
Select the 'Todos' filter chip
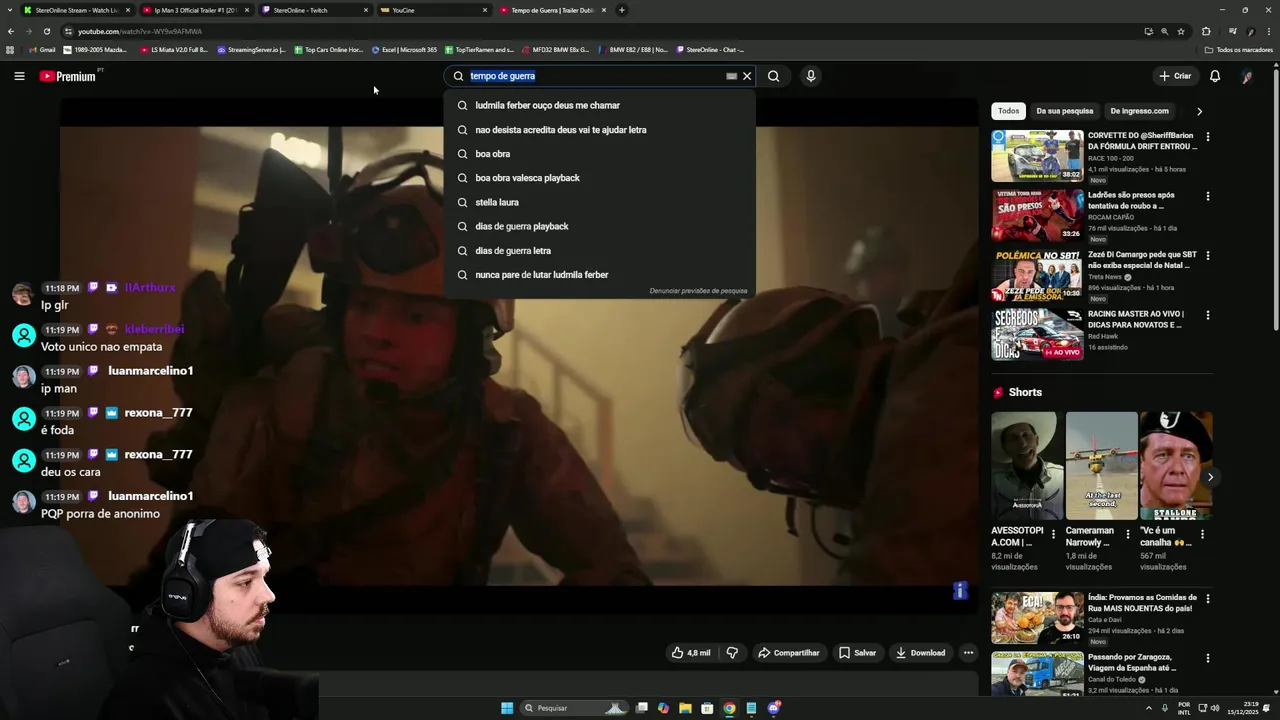[x=1009, y=111]
